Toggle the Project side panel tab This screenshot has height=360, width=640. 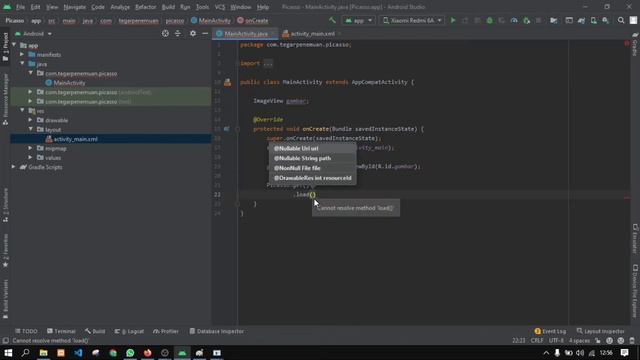coord(5,48)
